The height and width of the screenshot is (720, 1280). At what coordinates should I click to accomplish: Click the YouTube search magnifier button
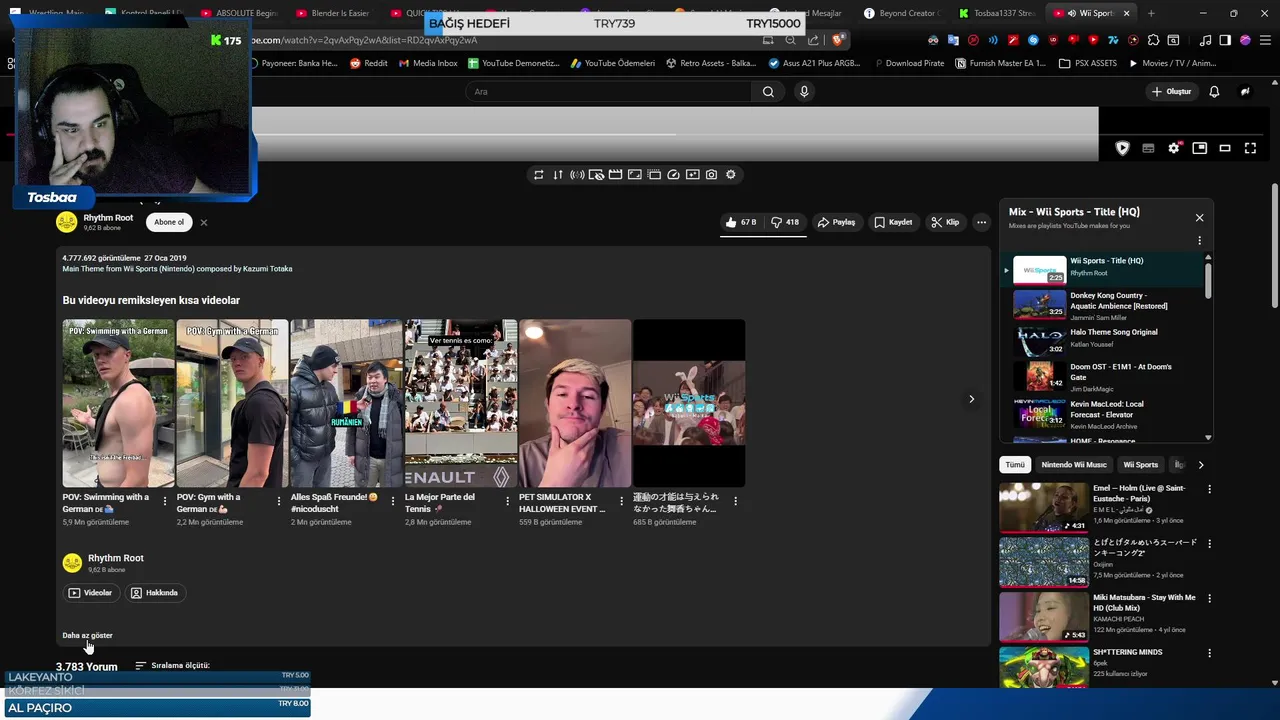[768, 91]
